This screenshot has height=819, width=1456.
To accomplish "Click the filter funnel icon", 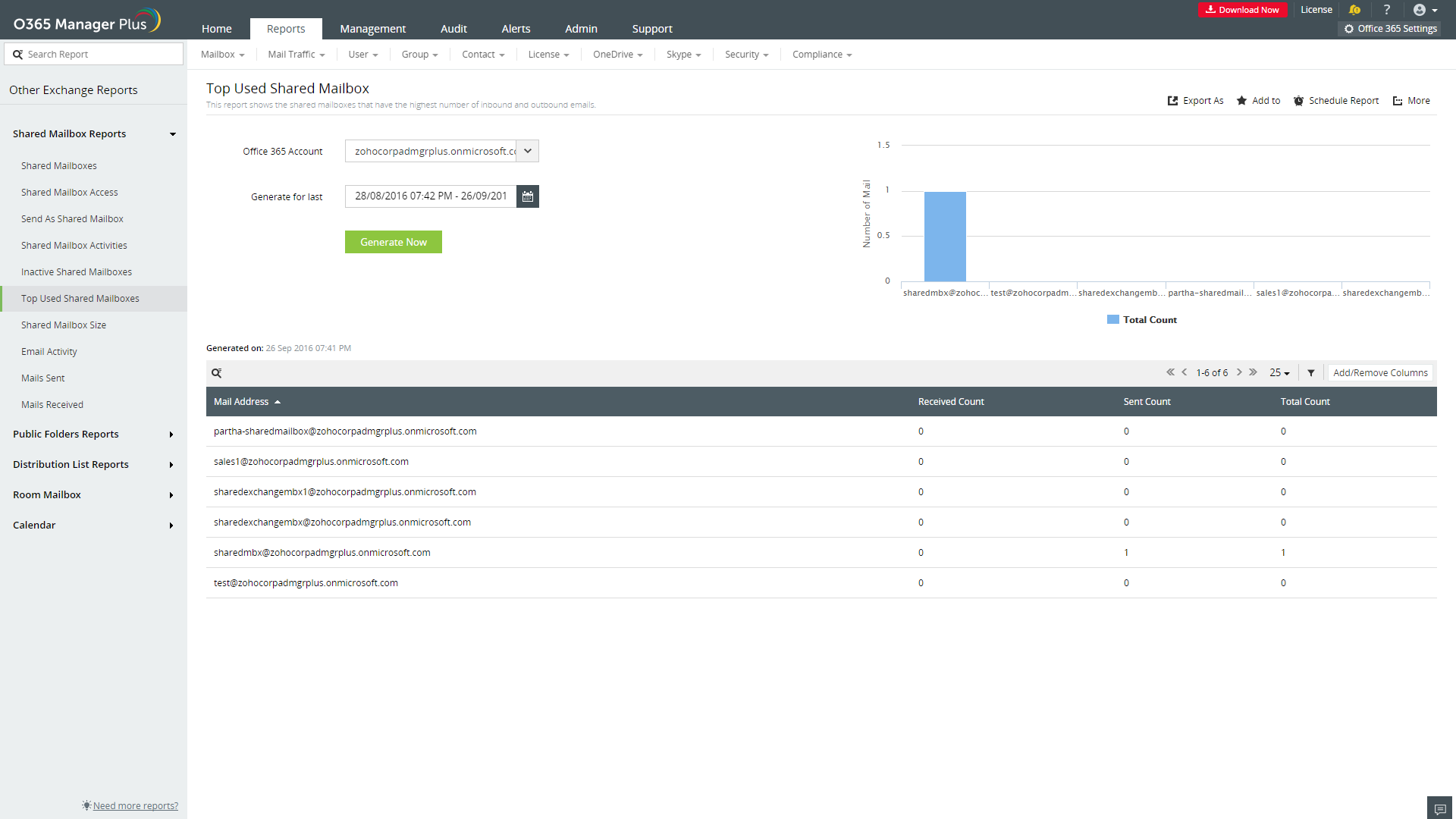I will coord(1310,373).
